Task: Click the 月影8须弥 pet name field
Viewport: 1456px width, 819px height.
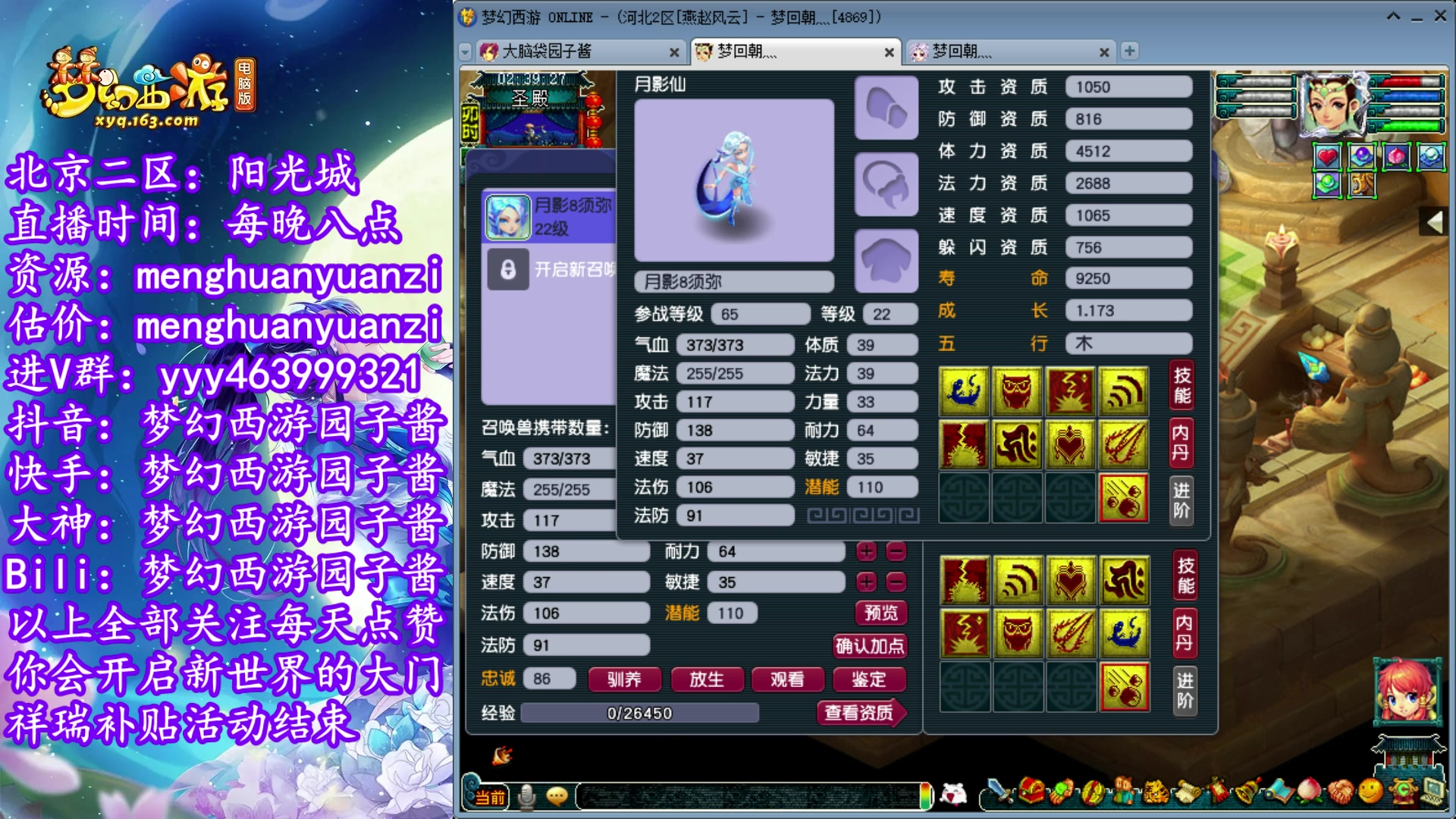Action: (734, 282)
